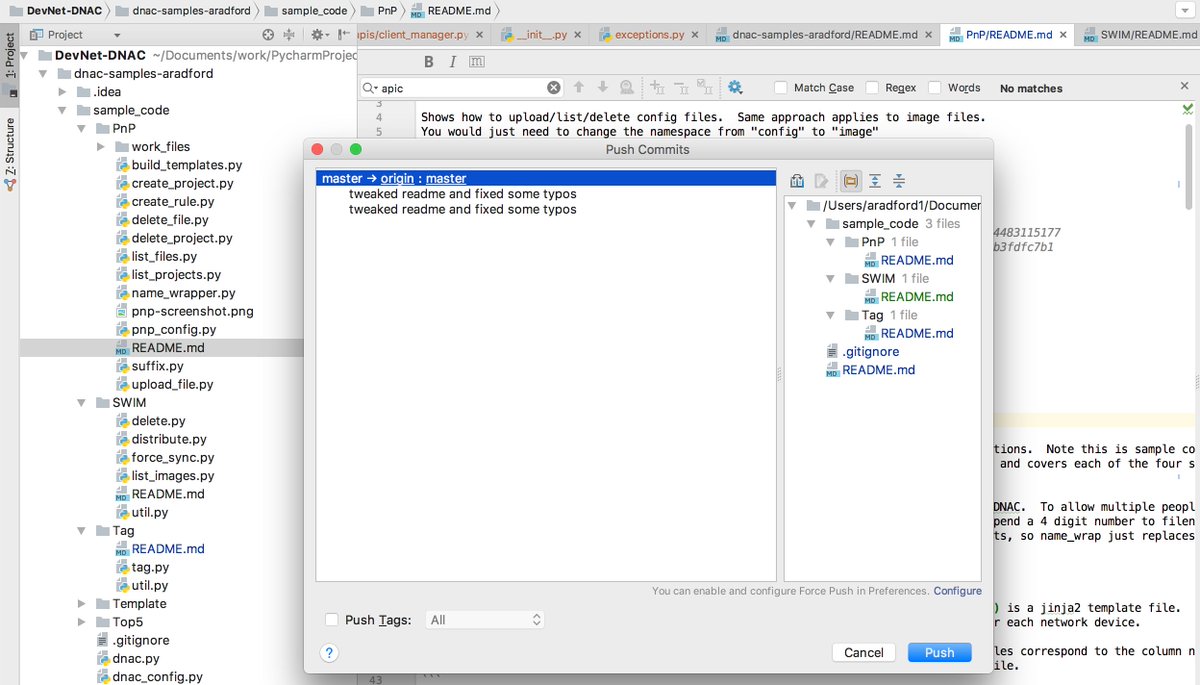Click Expand All icon in Push dialog
Screen dimensions: 1200x685
click(875, 181)
